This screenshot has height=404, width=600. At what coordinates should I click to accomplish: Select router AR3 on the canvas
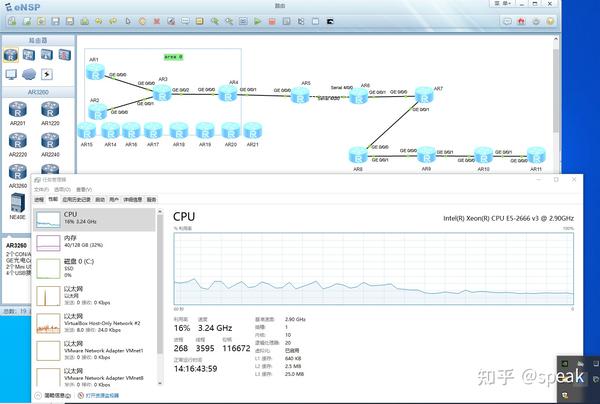[x=162, y=93]
